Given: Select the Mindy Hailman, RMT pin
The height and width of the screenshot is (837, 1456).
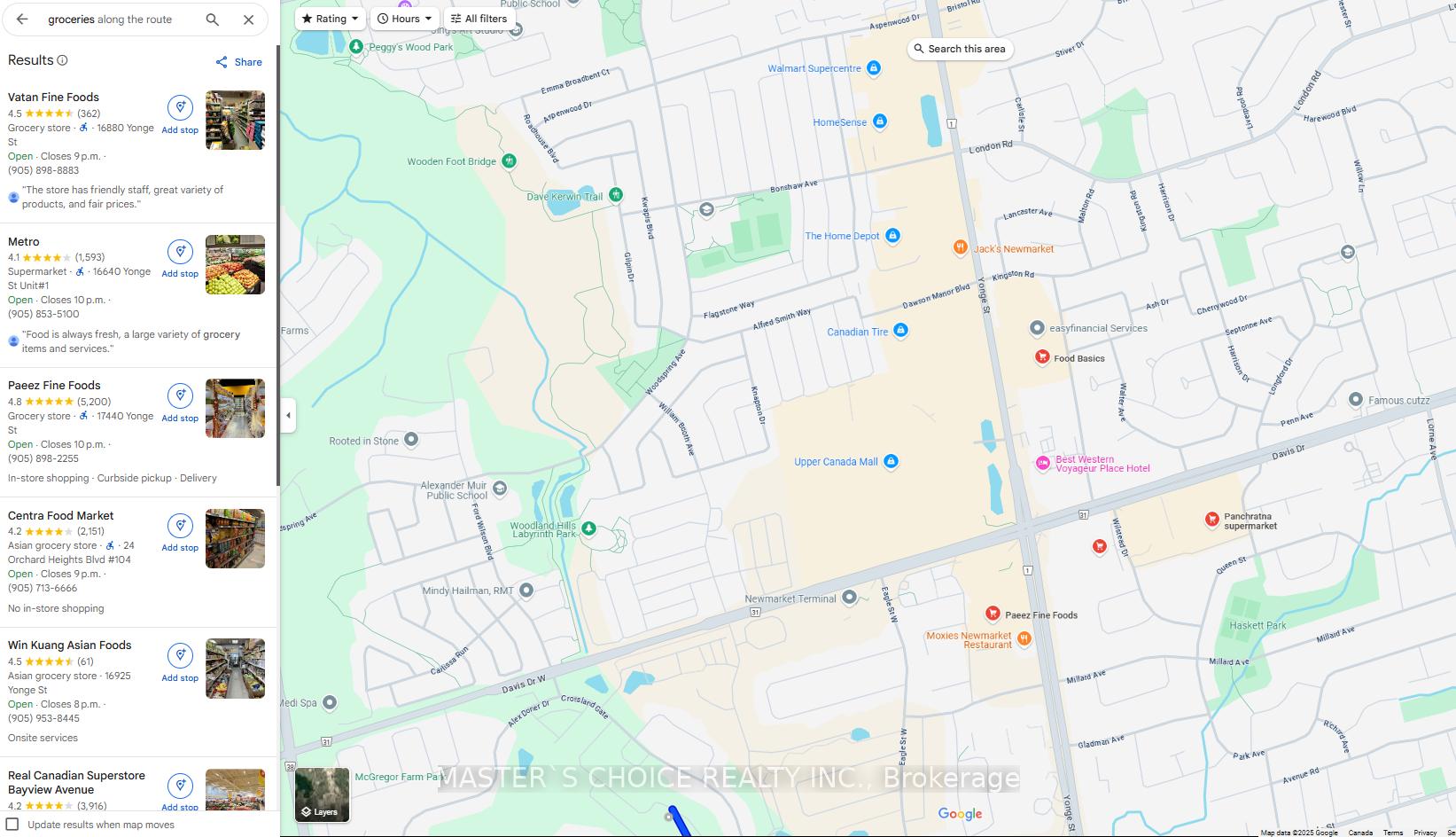Looking at the screenshot, I should pyautogui.click(x=526, y=591).
